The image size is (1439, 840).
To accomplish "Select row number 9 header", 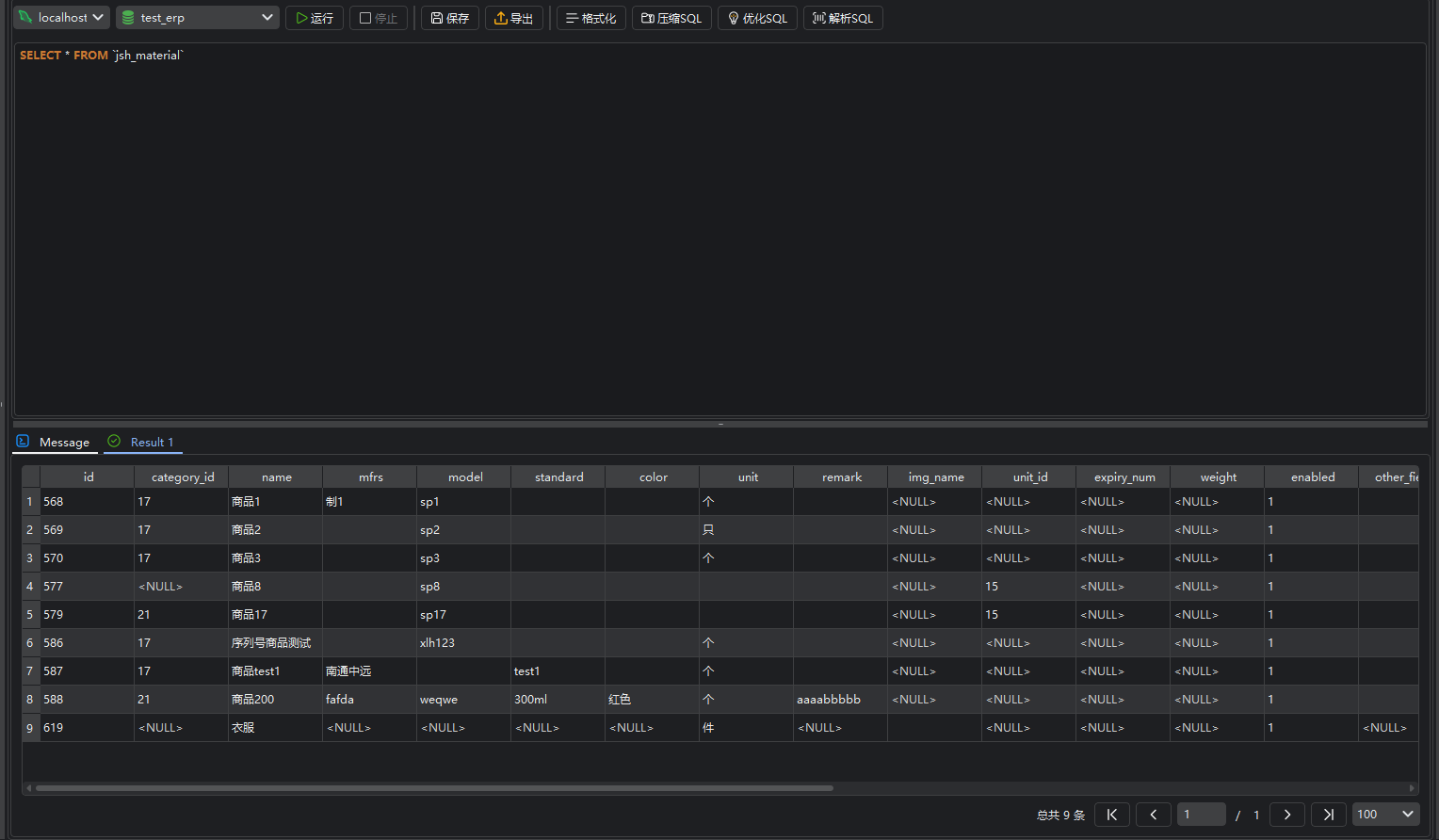I will [x=30, y=728].
